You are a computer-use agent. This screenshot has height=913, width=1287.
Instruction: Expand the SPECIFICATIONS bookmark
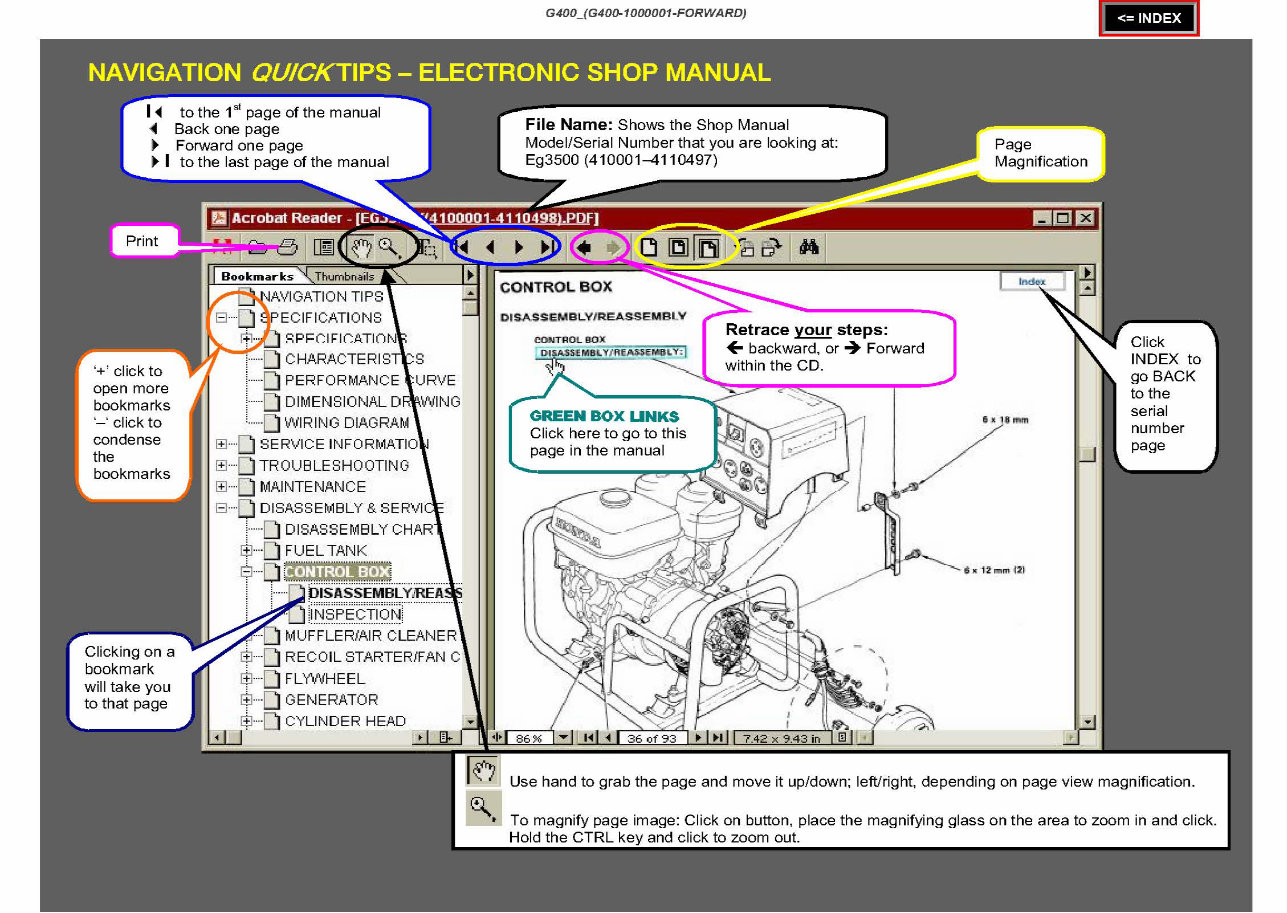point(222,317)
